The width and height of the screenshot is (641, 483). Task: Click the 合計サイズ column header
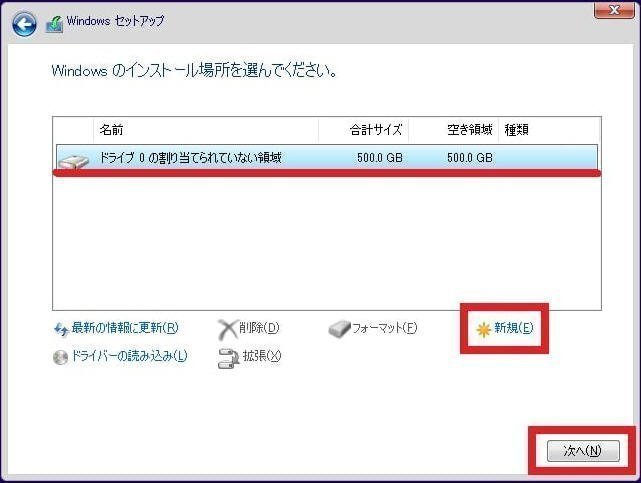[363, 130]
